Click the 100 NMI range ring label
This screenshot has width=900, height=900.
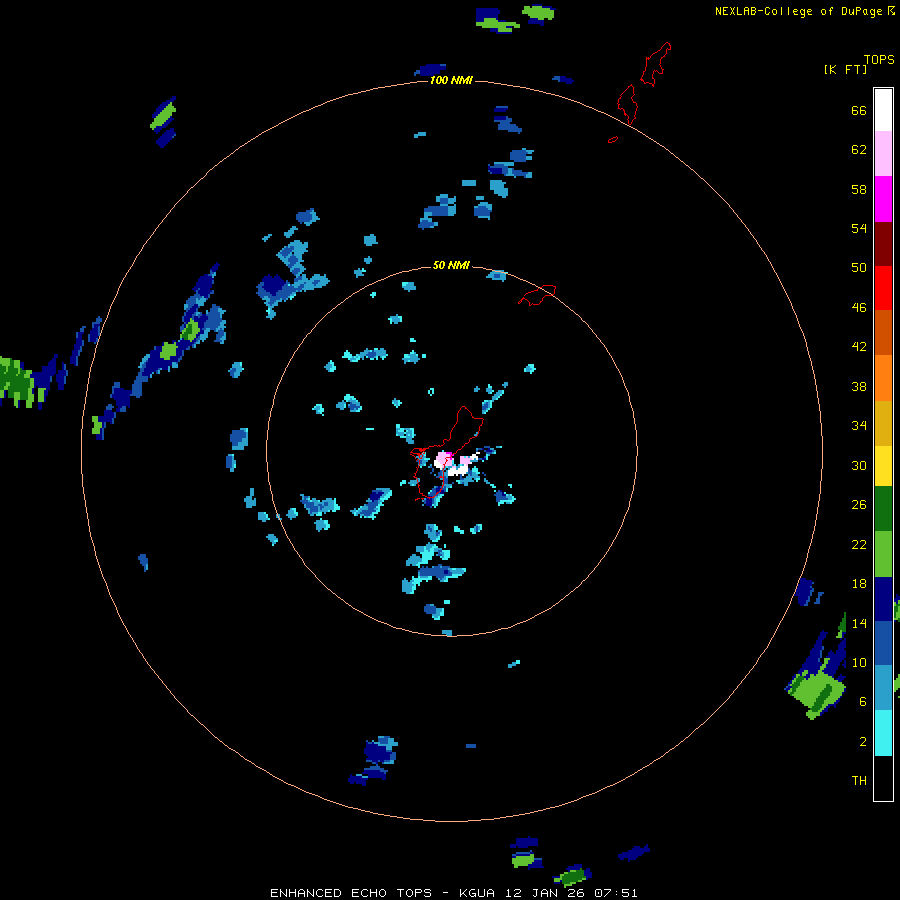pyautogui.click(x=451, y=80)
